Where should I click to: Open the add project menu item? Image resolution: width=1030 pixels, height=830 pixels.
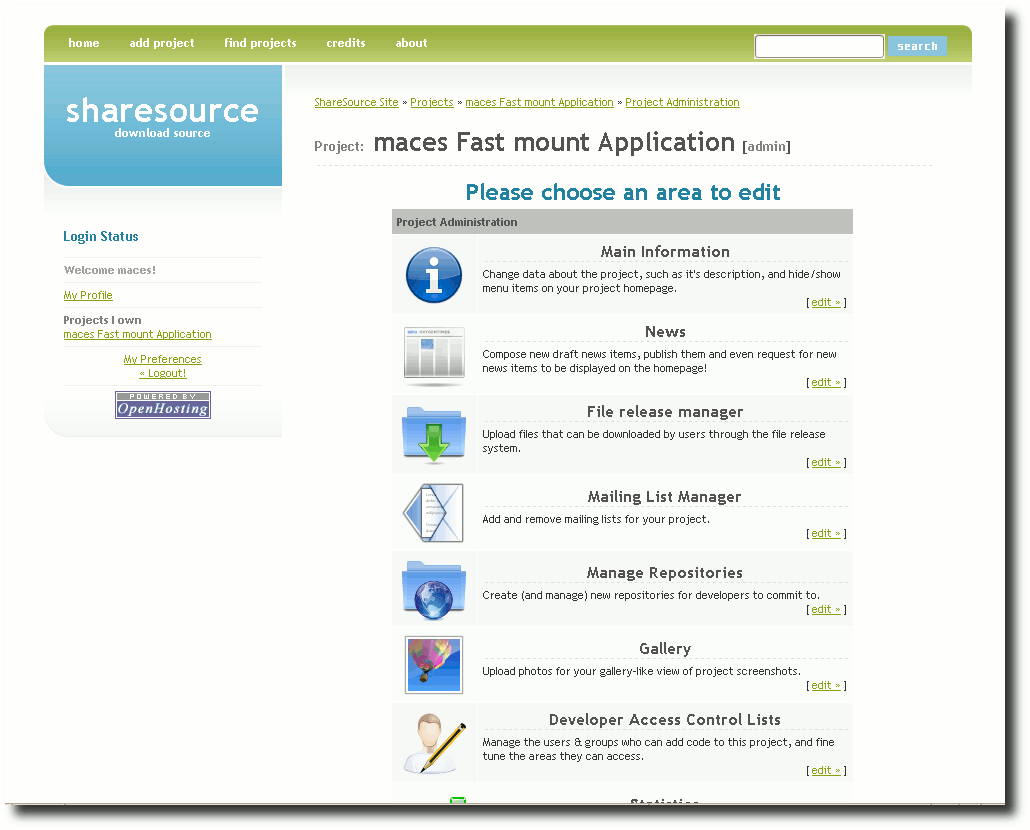[x=162, y=43]
